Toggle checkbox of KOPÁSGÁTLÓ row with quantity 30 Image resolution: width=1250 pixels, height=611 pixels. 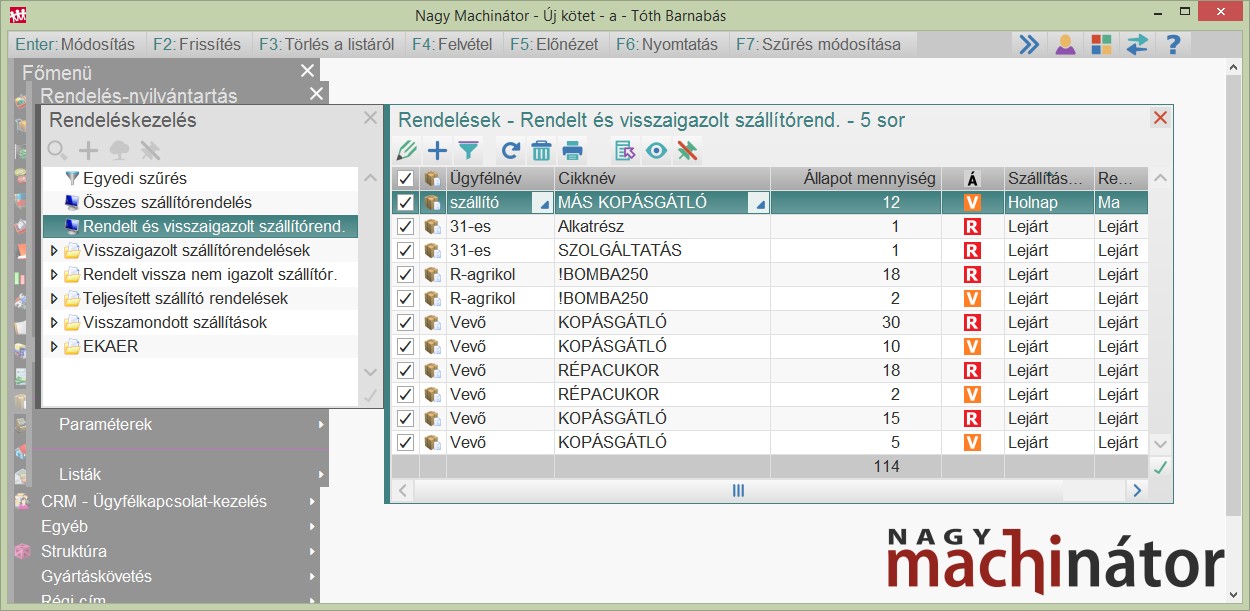[x=405, y=323]
